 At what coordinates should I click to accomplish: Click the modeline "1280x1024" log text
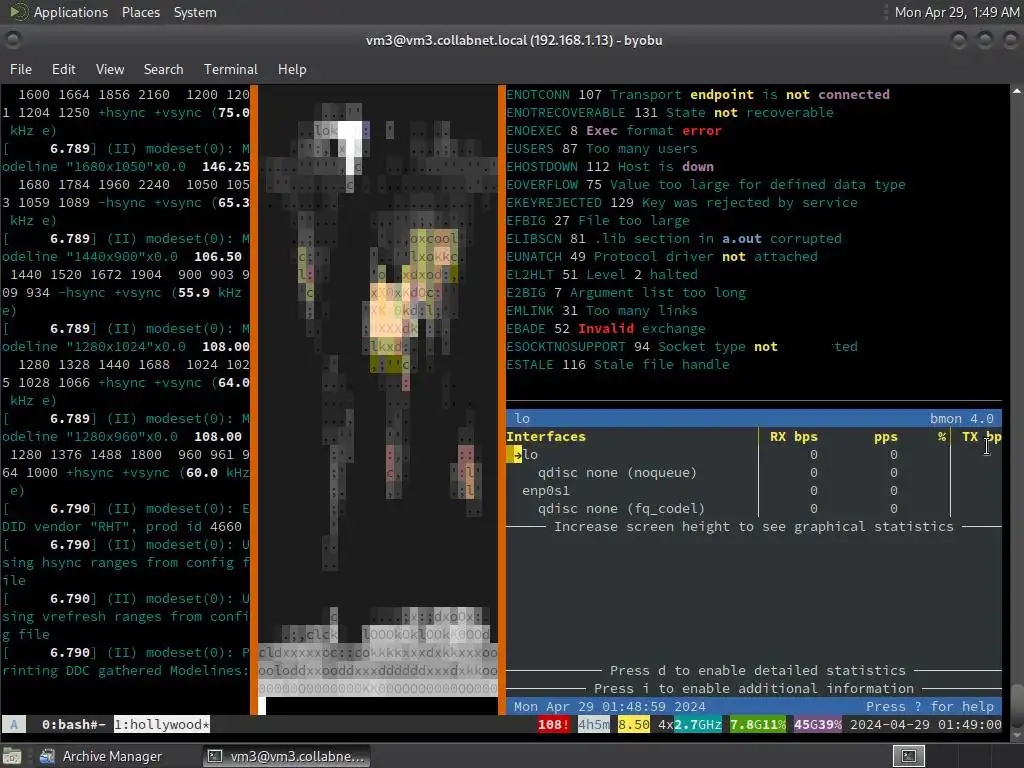click(x=125, y=347)
